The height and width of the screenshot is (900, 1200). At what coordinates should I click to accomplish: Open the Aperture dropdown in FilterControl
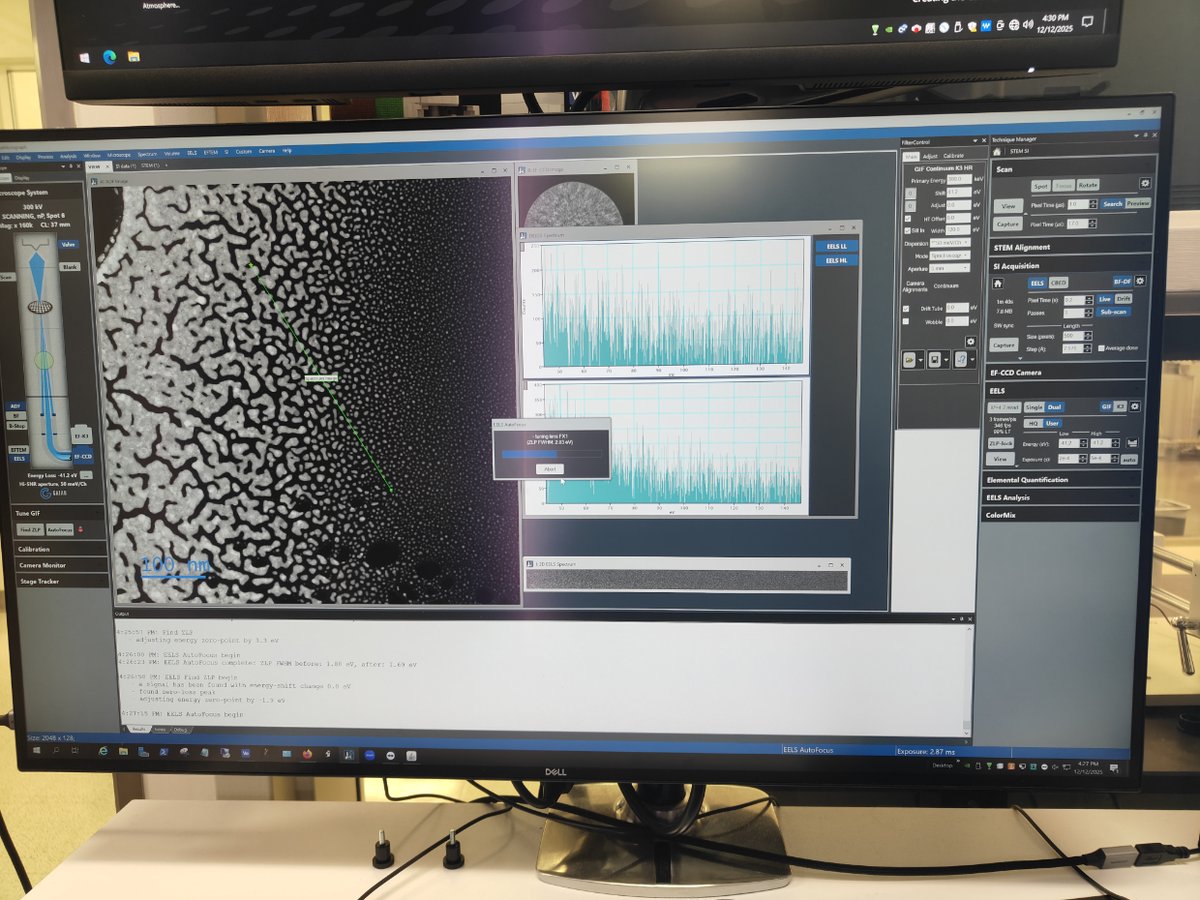tap(950, 268)
